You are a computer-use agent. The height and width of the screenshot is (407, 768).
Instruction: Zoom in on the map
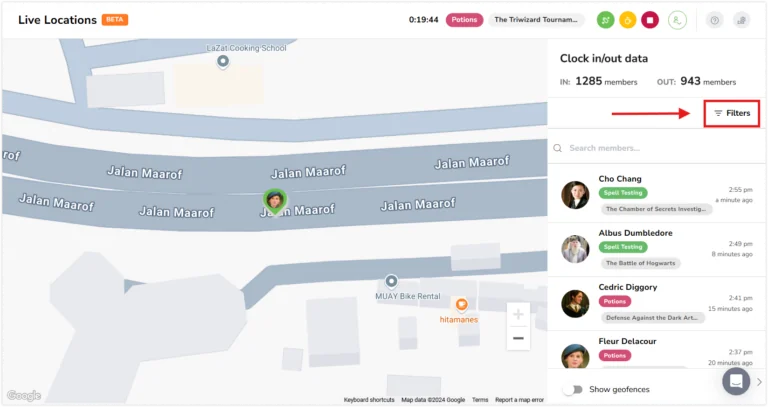click(518, 314)
